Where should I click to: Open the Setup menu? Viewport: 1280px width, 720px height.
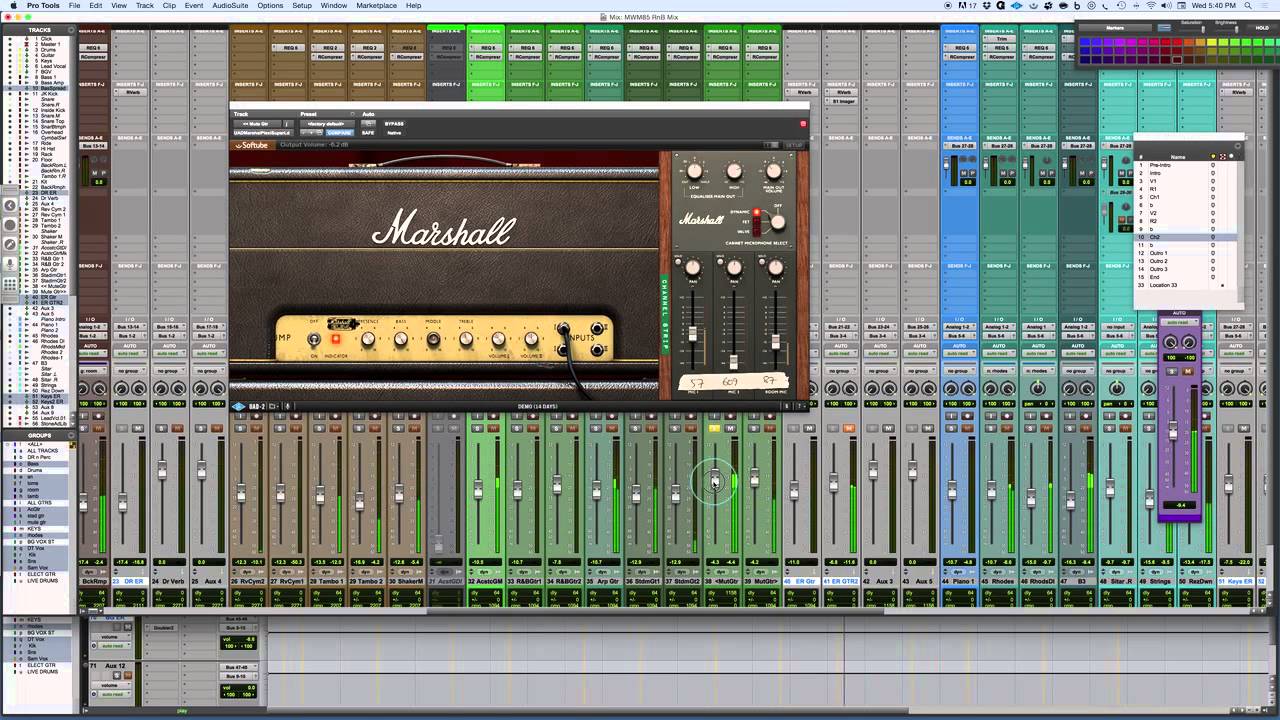pos(302,5)
